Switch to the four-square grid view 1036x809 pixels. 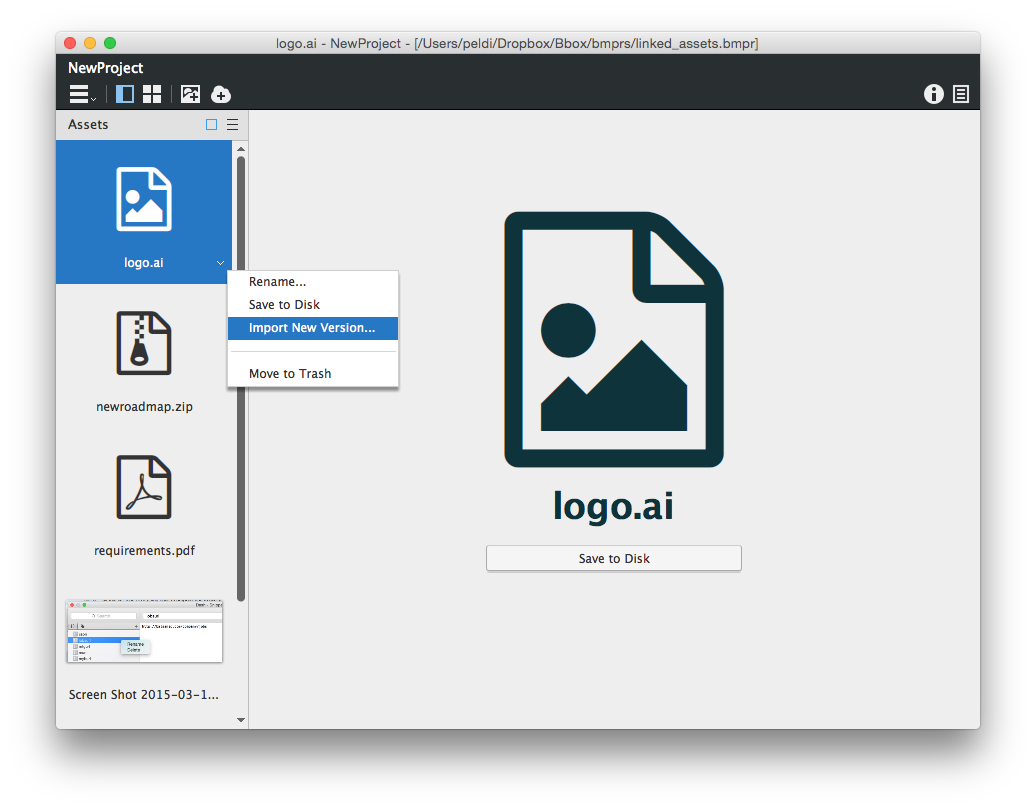click(152, 94)
